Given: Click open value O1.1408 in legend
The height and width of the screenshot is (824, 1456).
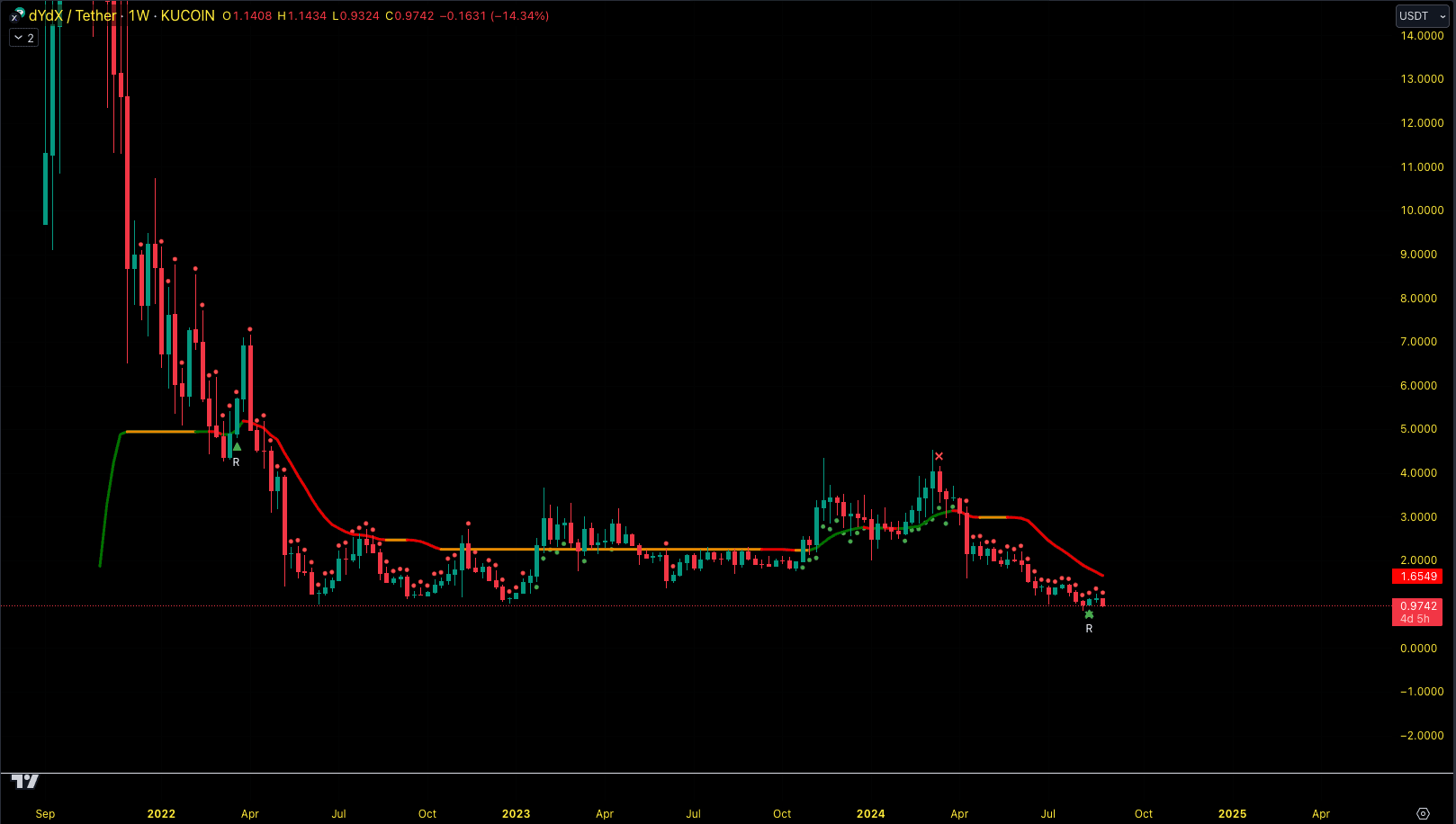Looking at the screenshot, I should 247,15.
